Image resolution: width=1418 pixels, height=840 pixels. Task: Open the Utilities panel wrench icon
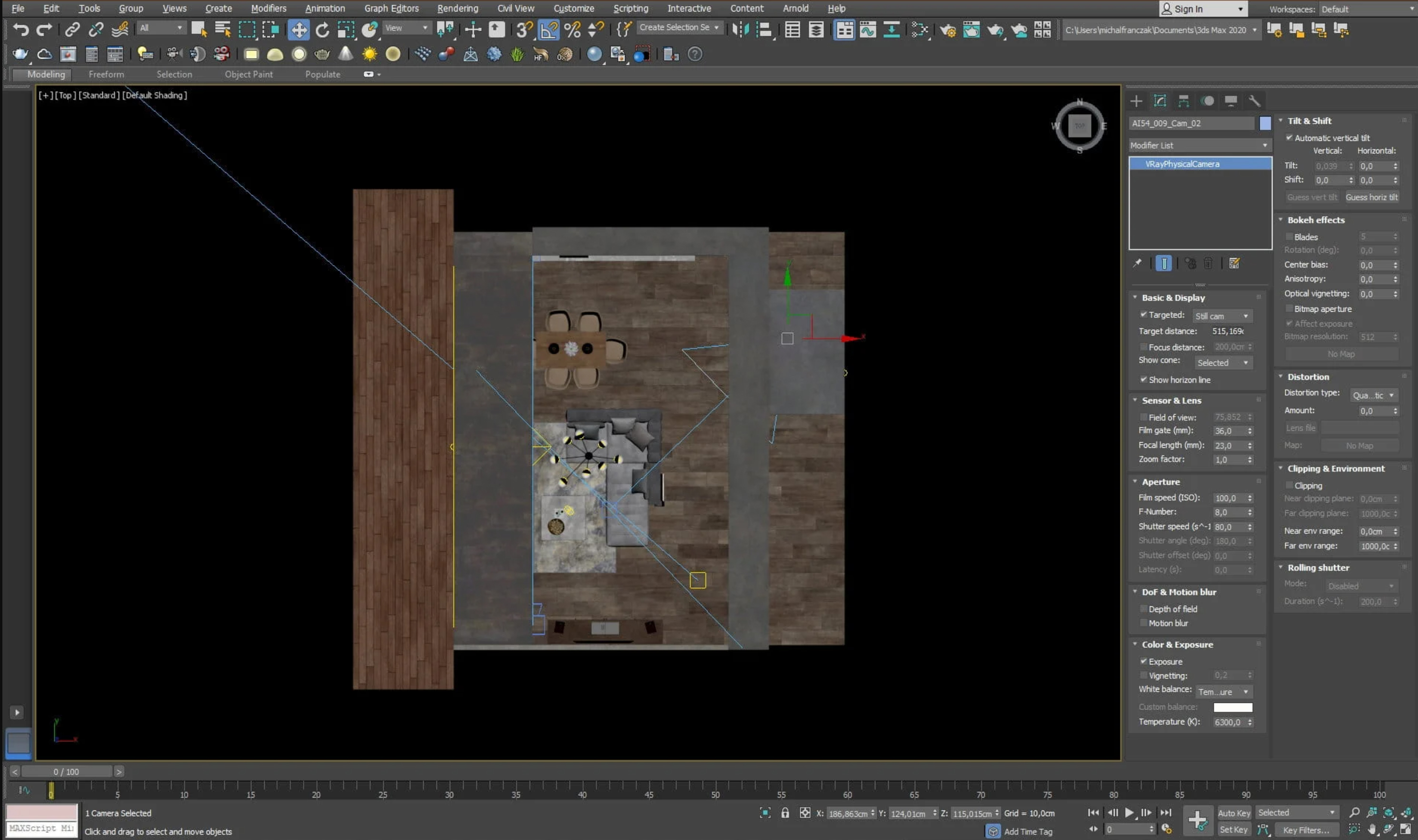tap(1254, 101)
